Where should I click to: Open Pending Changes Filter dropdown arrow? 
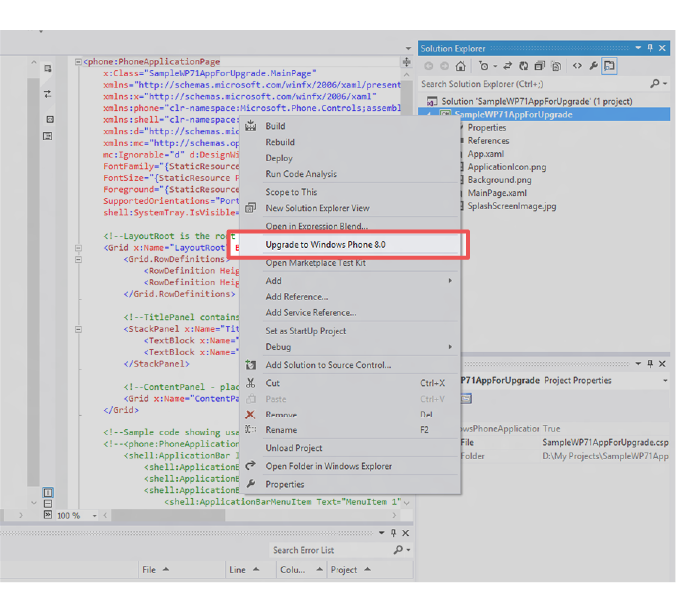point(495,66)
